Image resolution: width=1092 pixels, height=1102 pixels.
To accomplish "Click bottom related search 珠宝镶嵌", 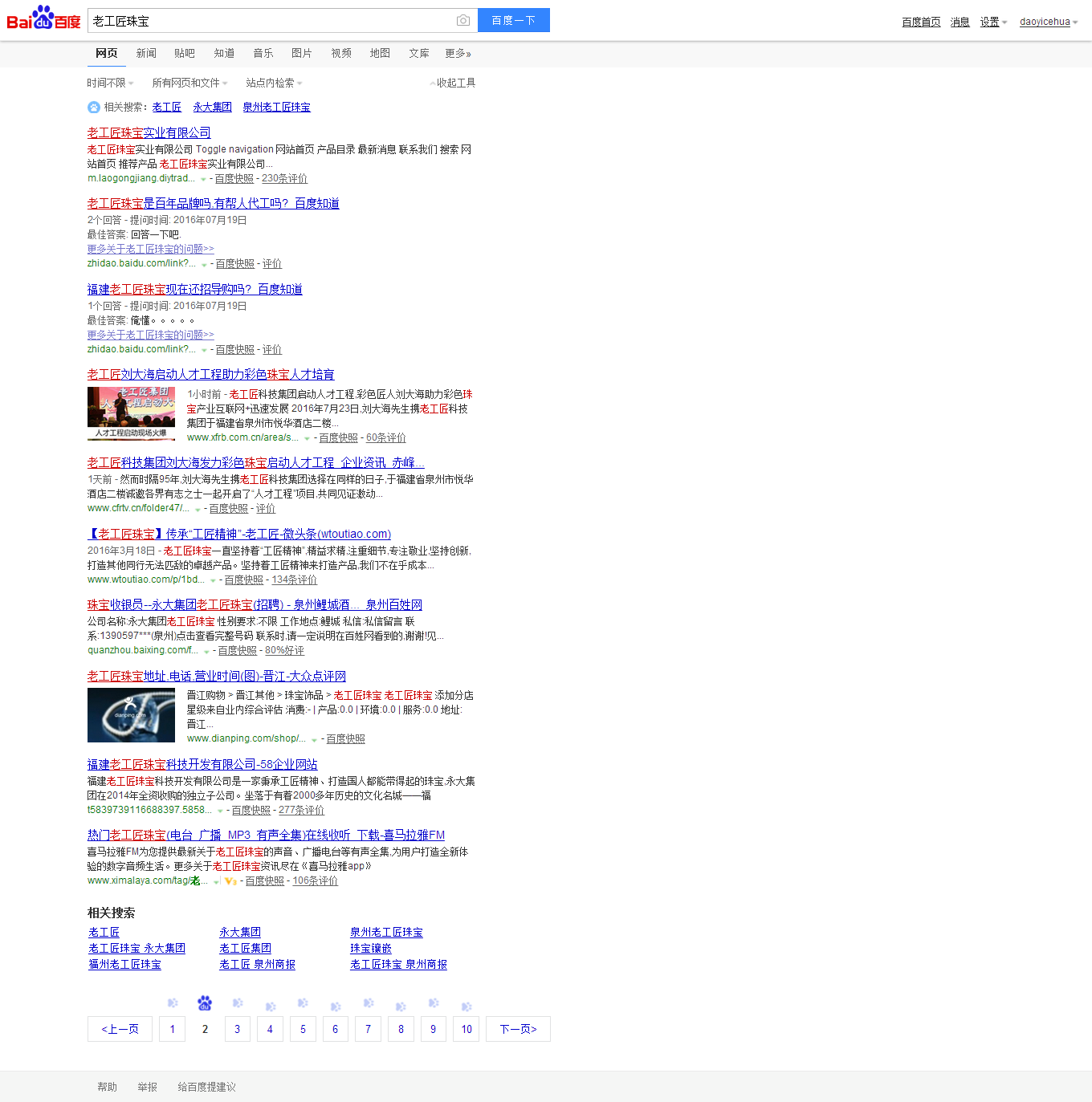I will (371, 948).
